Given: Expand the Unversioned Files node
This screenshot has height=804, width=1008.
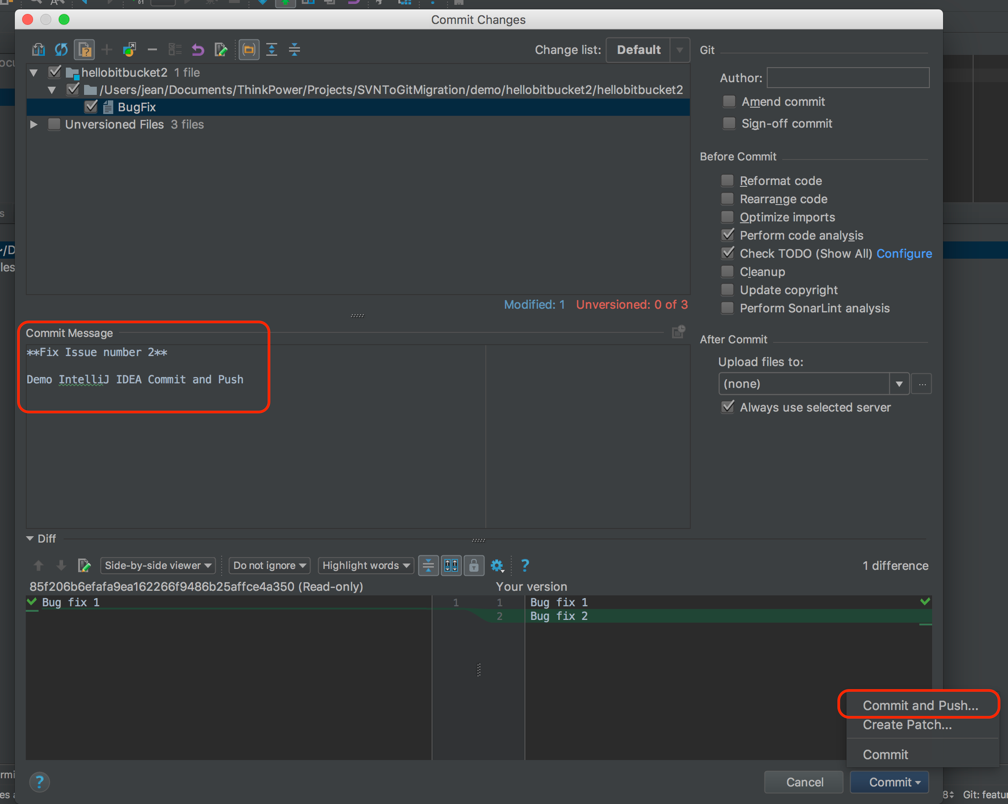Looking at the screenshot, I should [33, 124].
